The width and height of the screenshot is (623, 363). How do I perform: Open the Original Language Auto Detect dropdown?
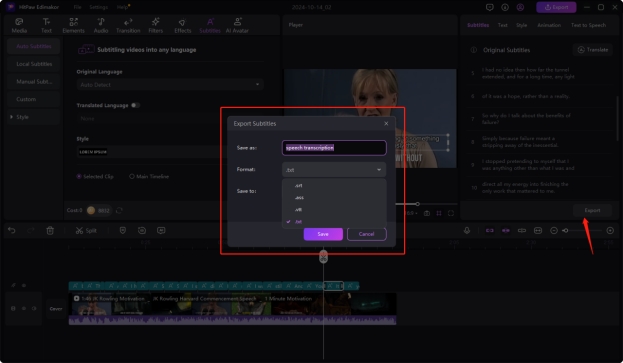point(170,85)
